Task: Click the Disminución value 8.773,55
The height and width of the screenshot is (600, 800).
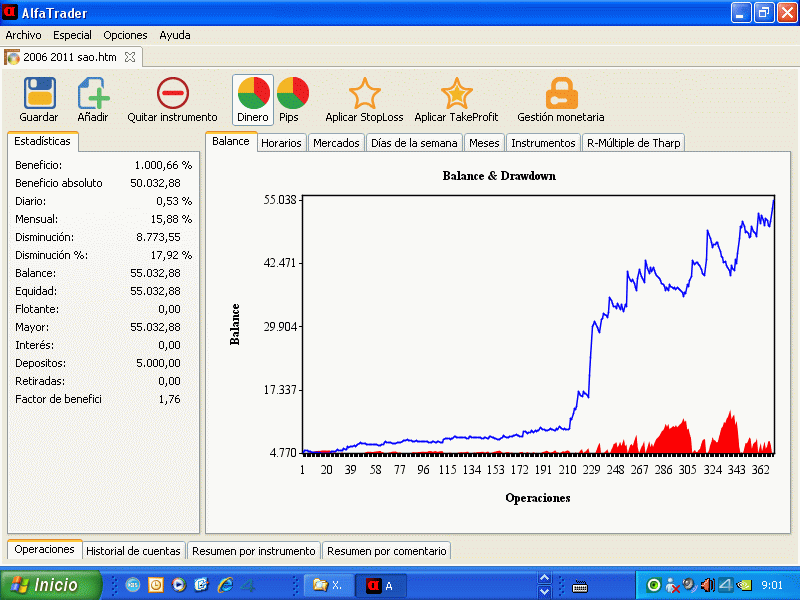Action: coord(158,237)
